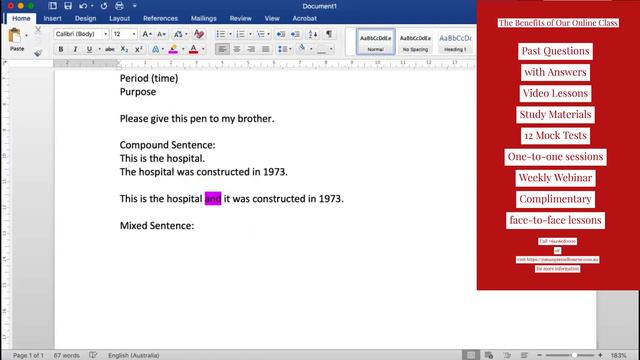Open the Mailings ribbon tab
This screenshot has width=640, height=360.
click(x=203, y=18)
